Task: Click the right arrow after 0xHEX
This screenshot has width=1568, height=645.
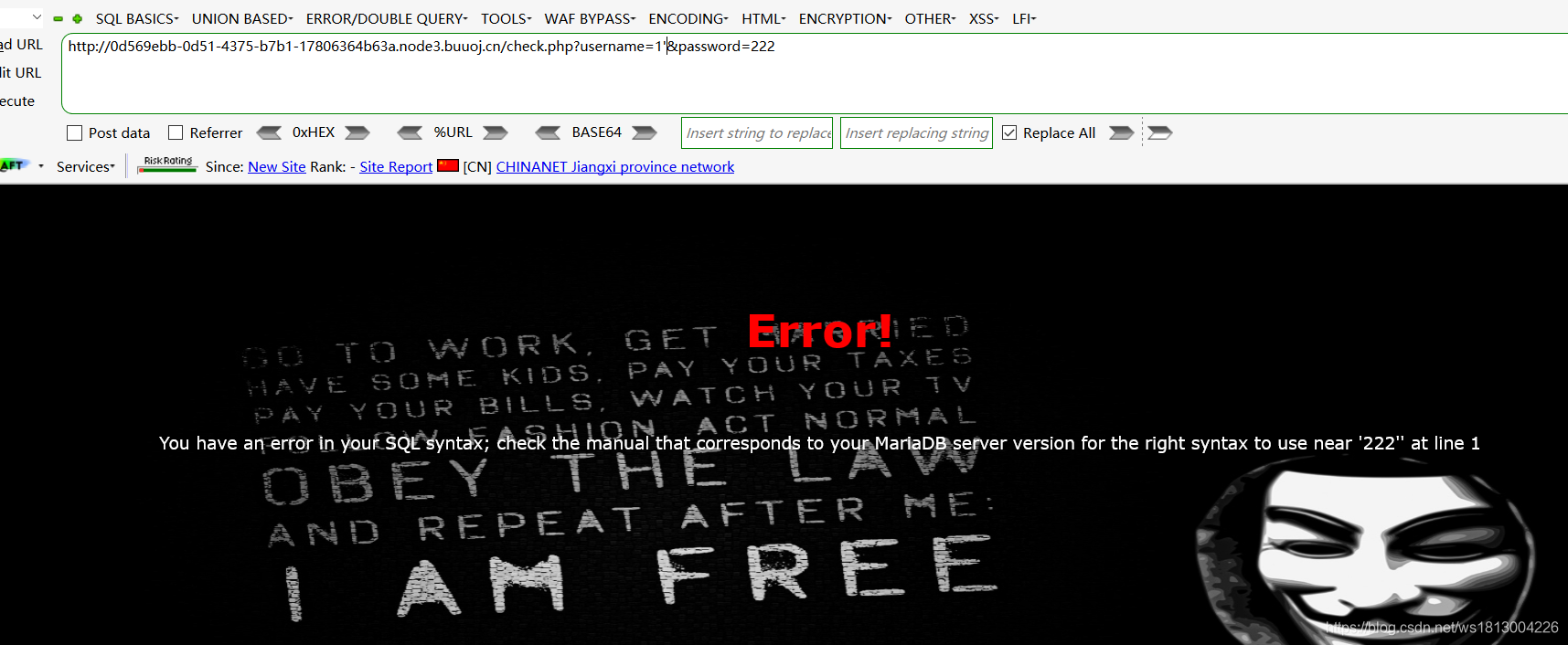Action: (357, 133)
